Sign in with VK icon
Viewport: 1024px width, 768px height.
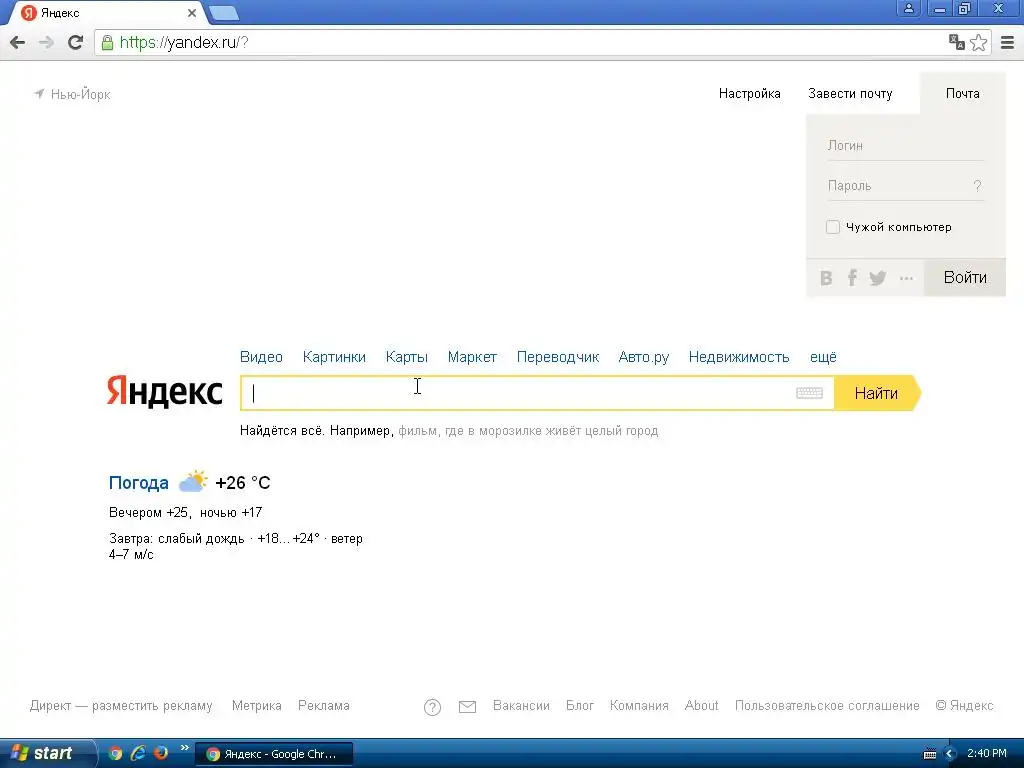pyautogui.click(x=826, y=278)
